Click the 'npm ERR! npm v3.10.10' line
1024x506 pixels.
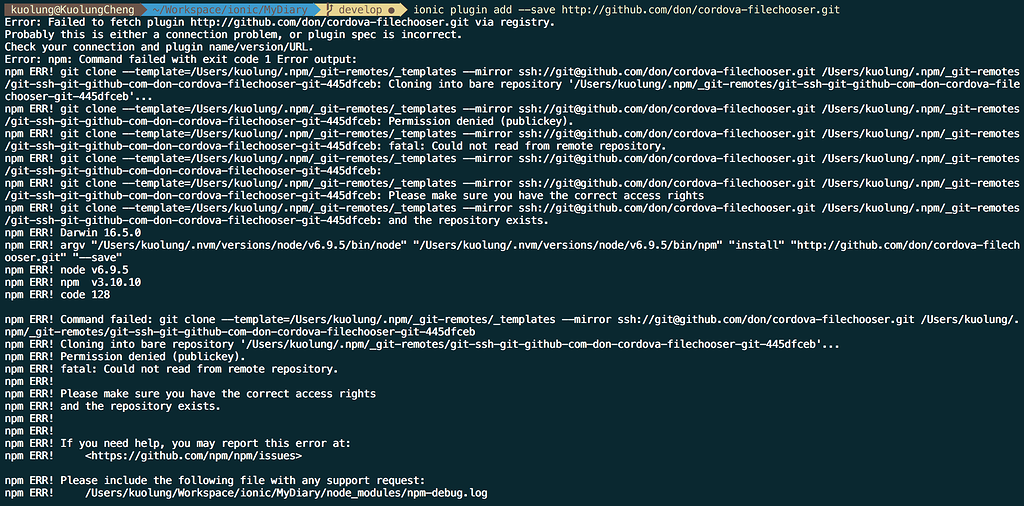tap(72, 283)
